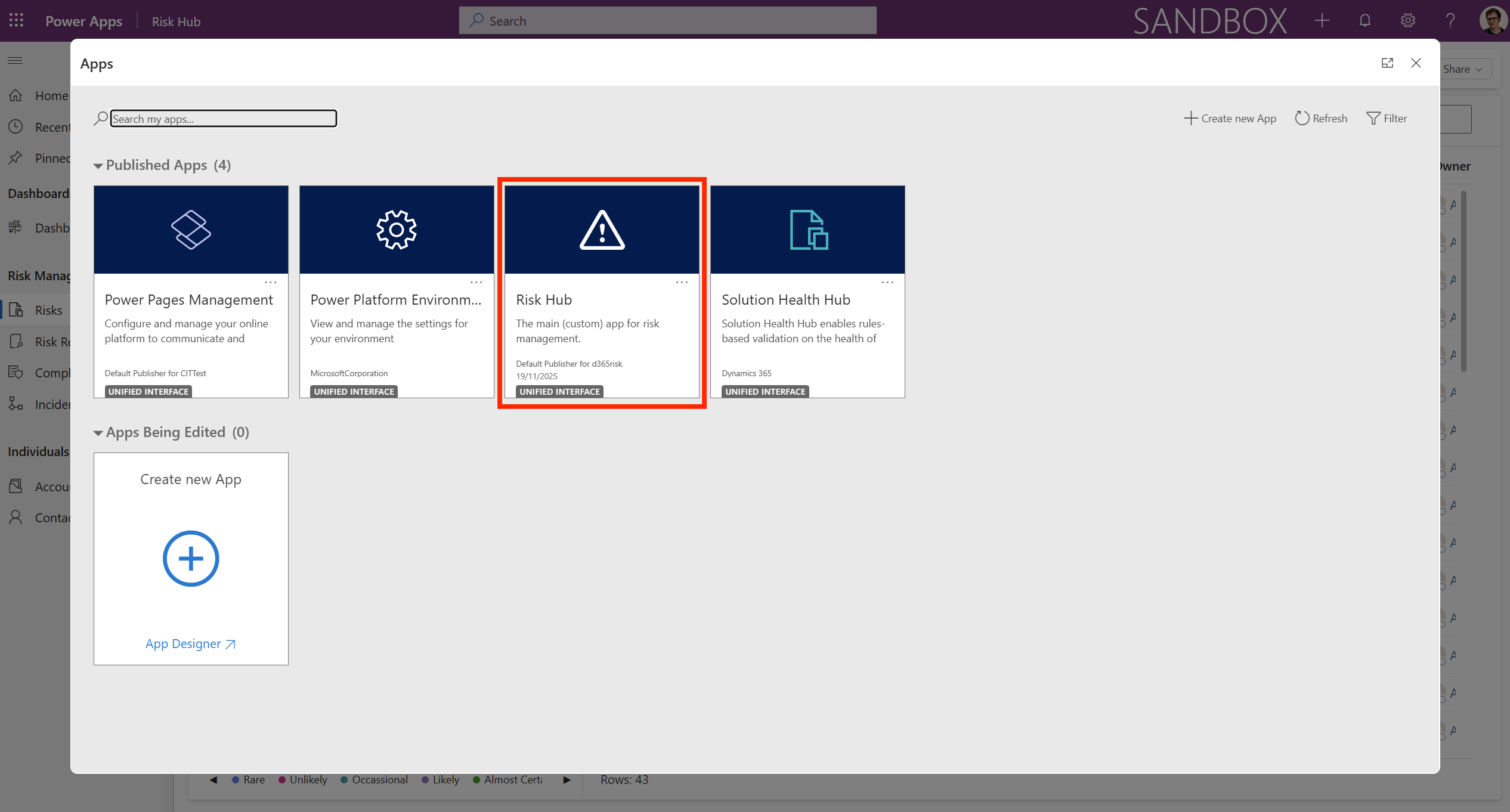Open the Power Platform Environment settings tile

(397, 230)
